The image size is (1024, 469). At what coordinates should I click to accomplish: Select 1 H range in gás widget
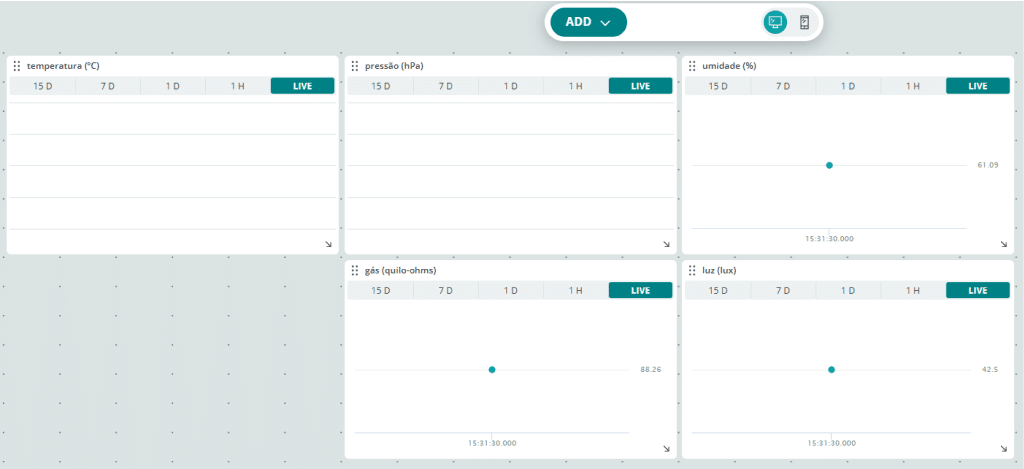click(575, 291)
